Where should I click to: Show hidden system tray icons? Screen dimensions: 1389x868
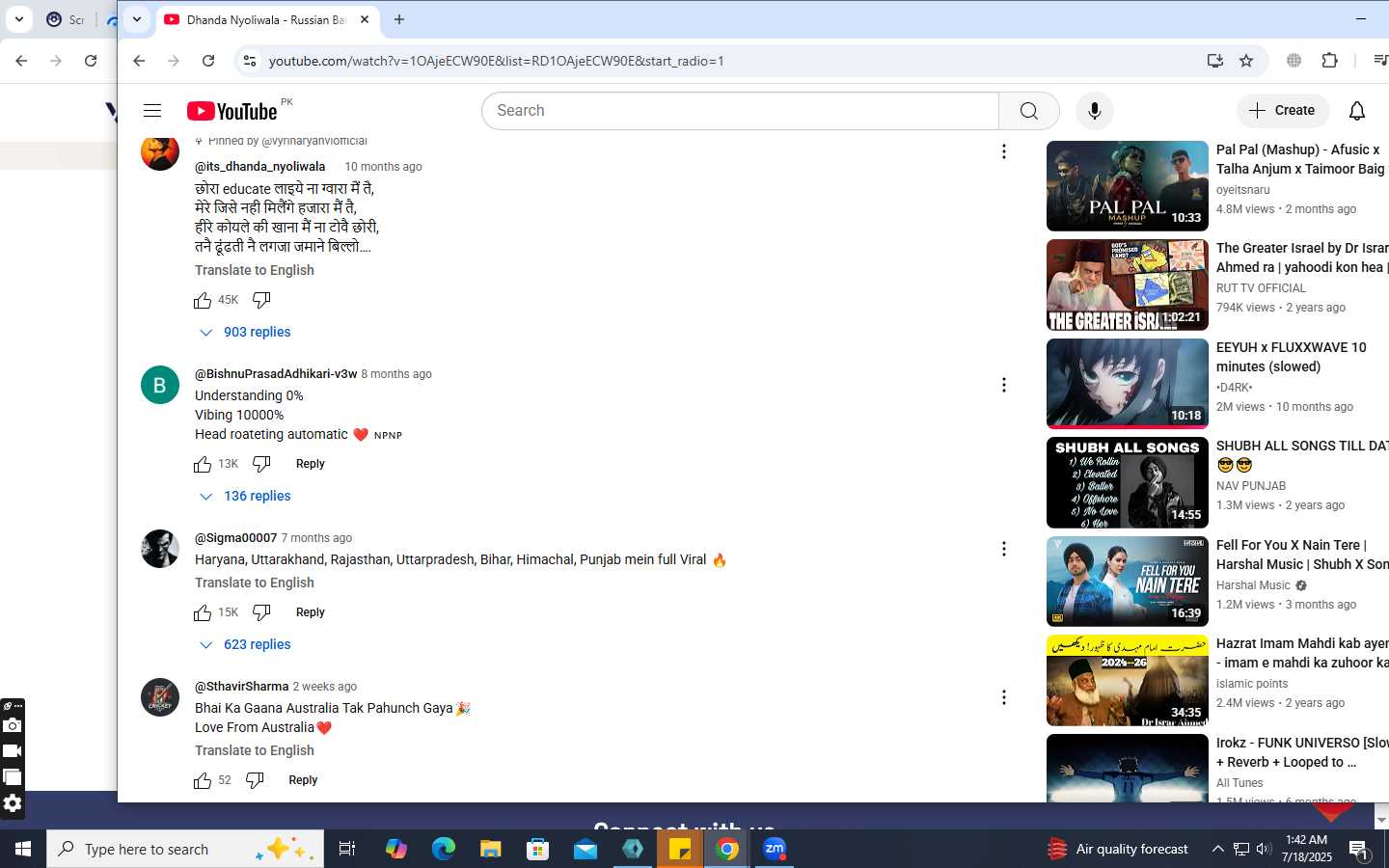(1217, 849)
